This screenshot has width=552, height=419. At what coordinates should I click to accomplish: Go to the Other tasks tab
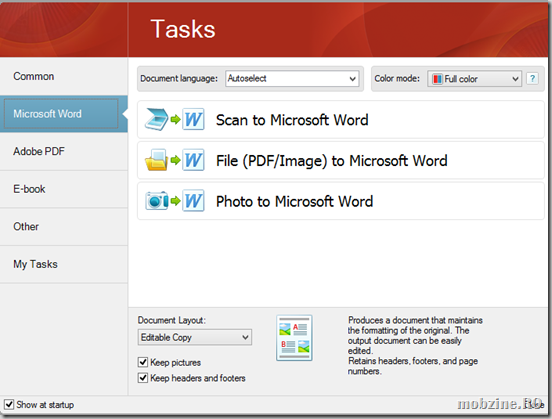tap(64, 226)
